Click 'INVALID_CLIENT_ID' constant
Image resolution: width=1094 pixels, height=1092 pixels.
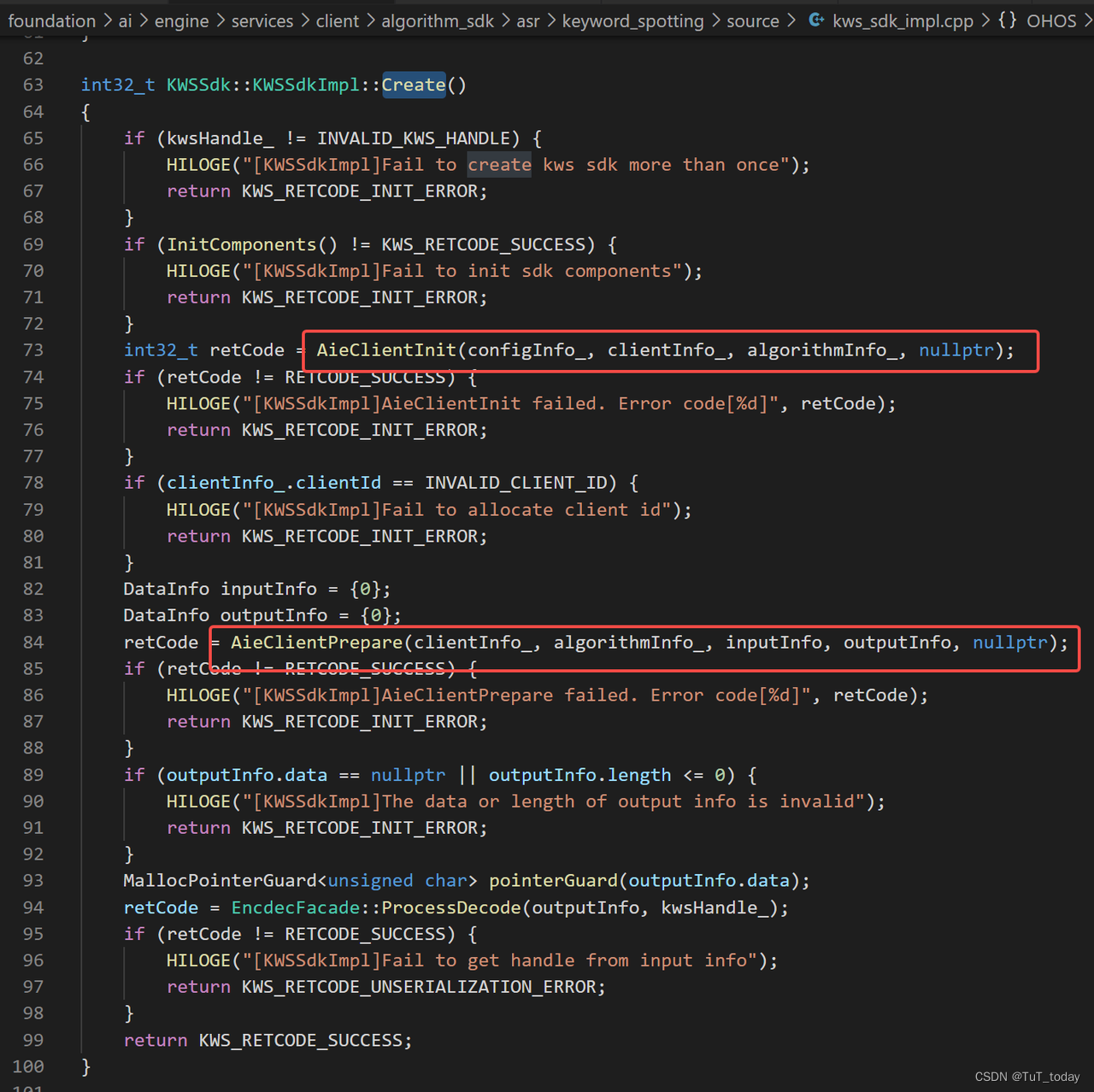point(516,483)
